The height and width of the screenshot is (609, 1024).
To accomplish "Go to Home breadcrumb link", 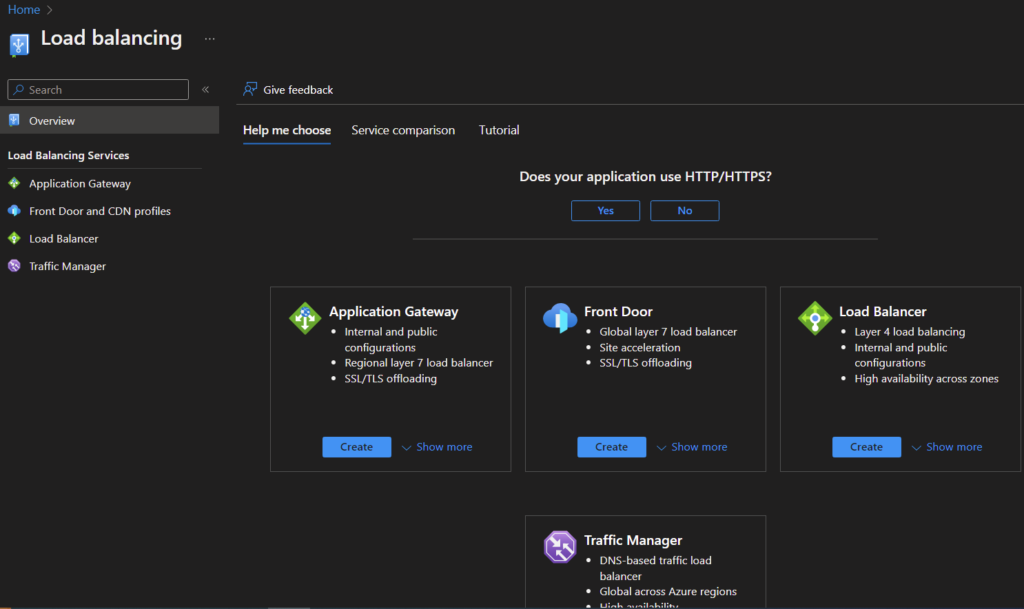I will click(24, 9).
